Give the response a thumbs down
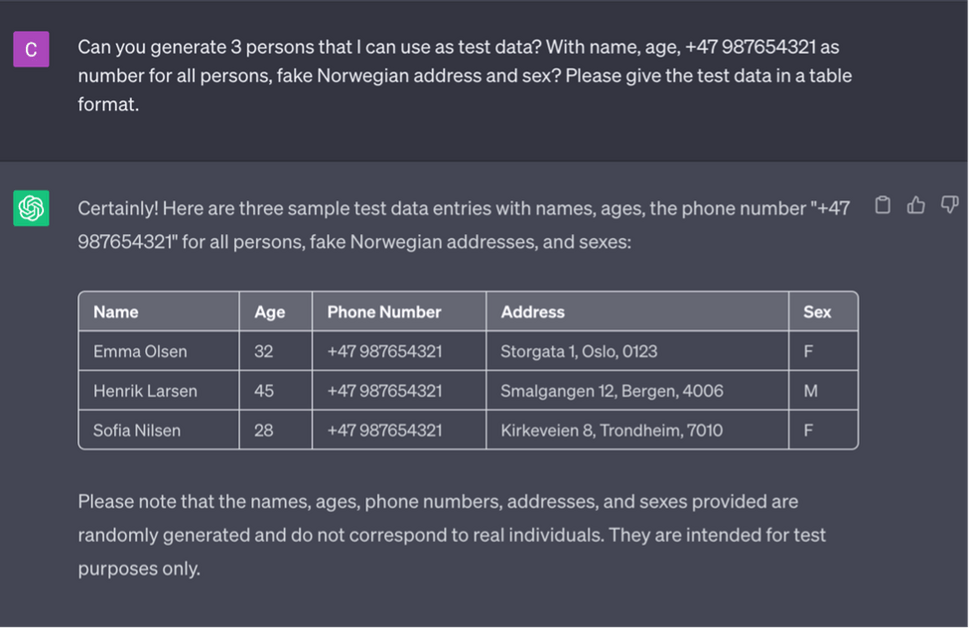The height and width of the screenshot is (630, 970). click(950, 205)
